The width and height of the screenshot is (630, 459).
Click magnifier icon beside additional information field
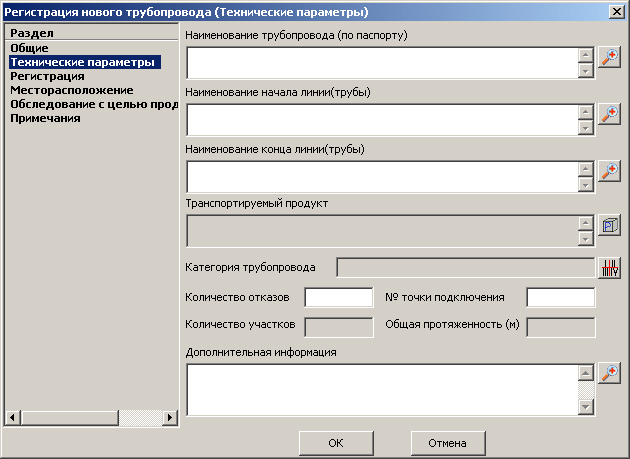point(609,373)
